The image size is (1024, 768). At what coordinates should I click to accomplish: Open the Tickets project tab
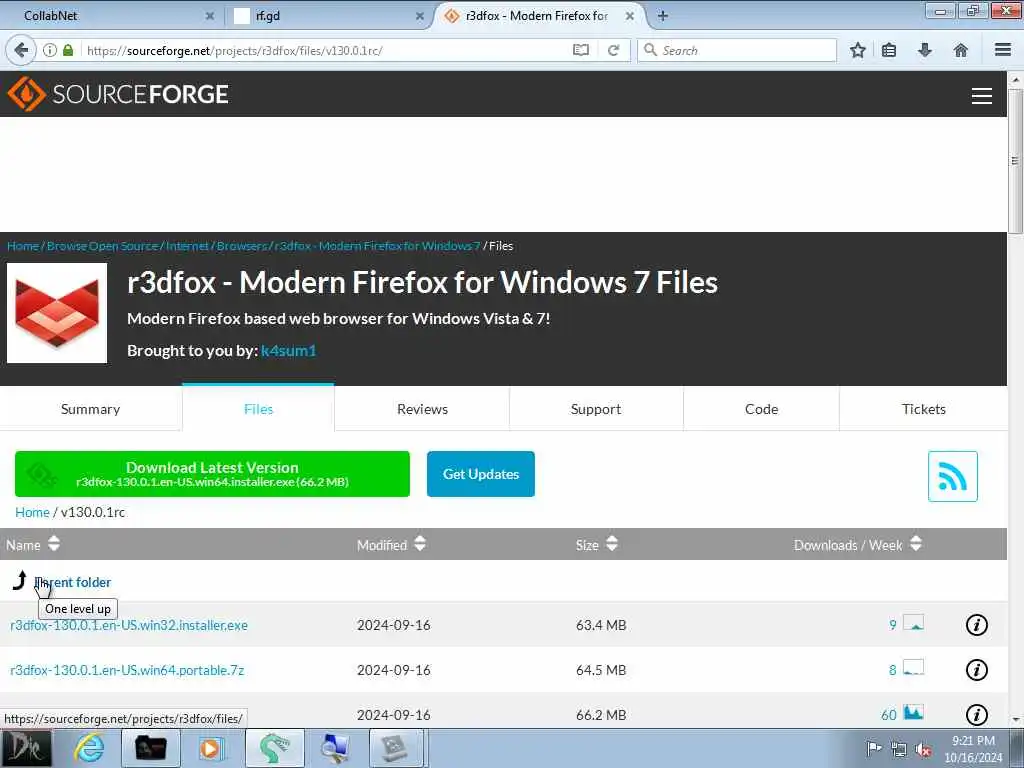coord(923,409)
